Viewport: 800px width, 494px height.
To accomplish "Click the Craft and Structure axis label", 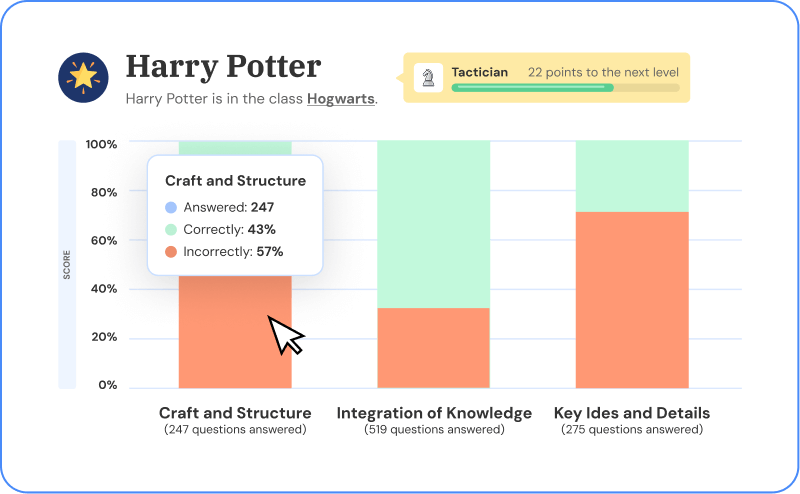I will click(235, 413).
